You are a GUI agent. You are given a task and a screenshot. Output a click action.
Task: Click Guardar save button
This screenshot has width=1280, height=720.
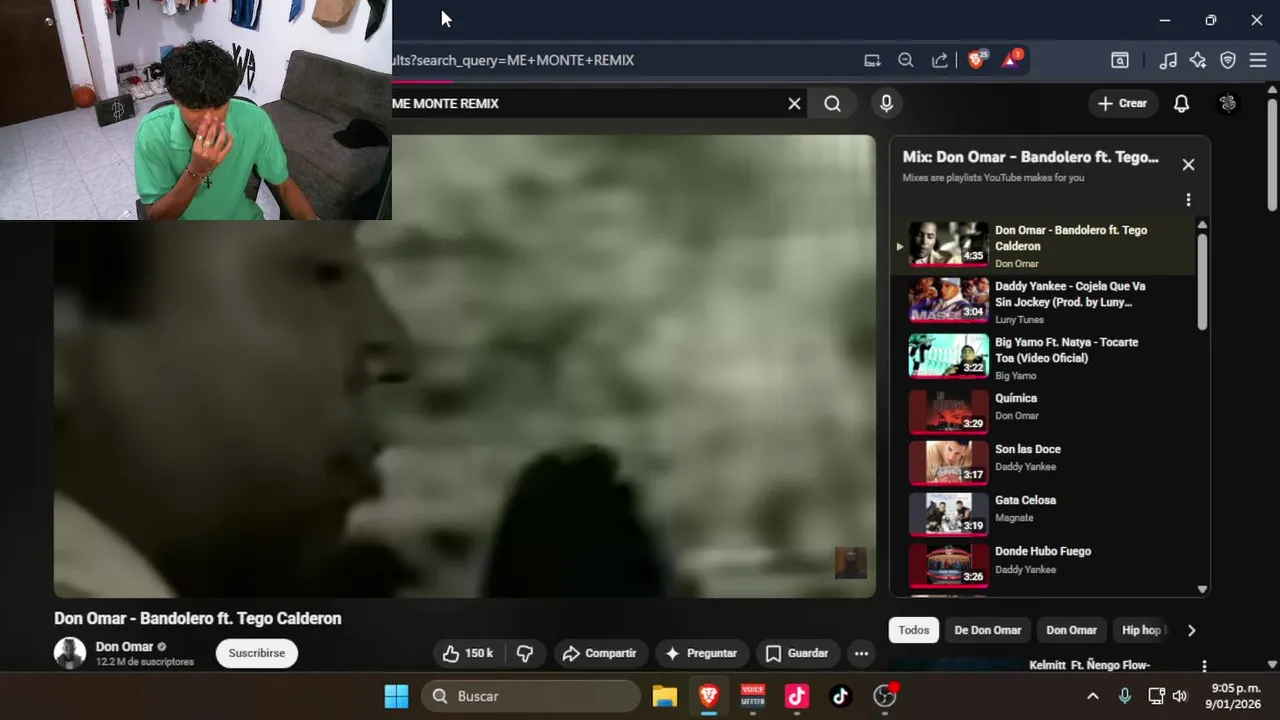[797, 653]
